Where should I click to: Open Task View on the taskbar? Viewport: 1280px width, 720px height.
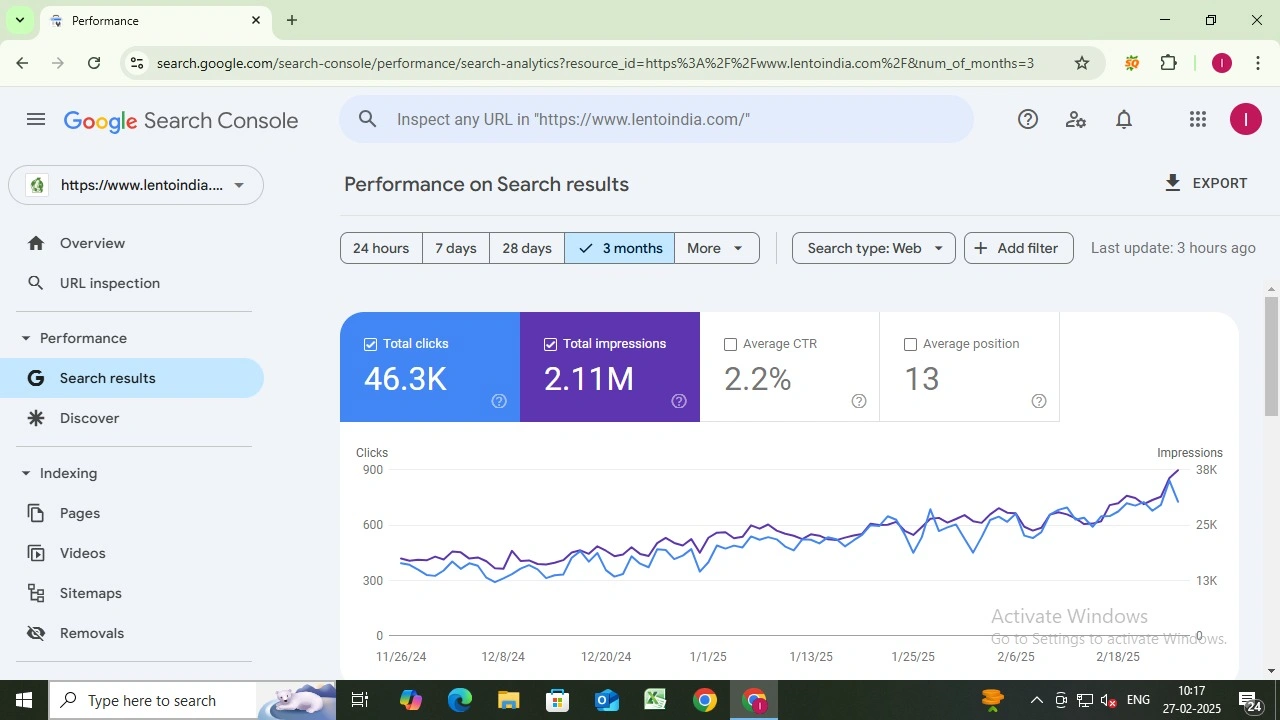(361, 700)
